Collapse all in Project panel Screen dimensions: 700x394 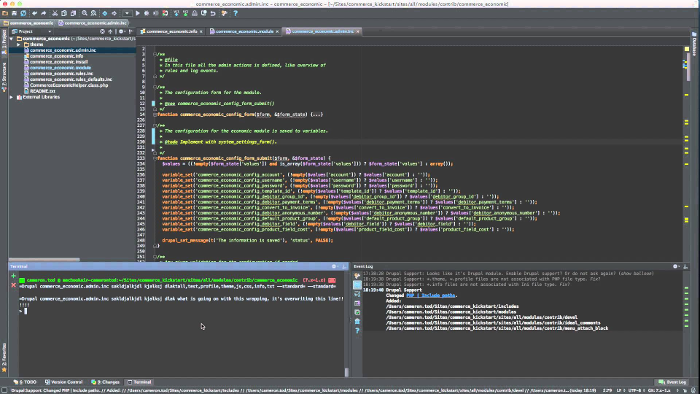pos(111,32)
